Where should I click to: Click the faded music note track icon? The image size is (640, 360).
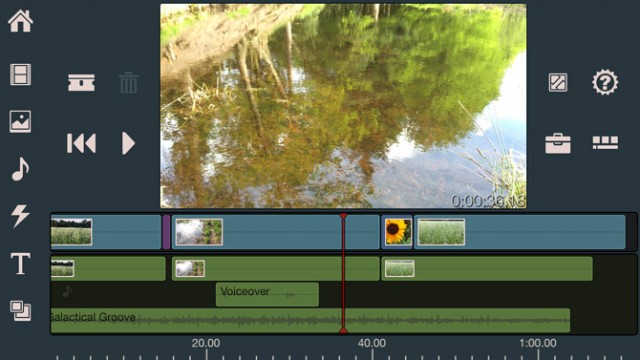point(67,291)
